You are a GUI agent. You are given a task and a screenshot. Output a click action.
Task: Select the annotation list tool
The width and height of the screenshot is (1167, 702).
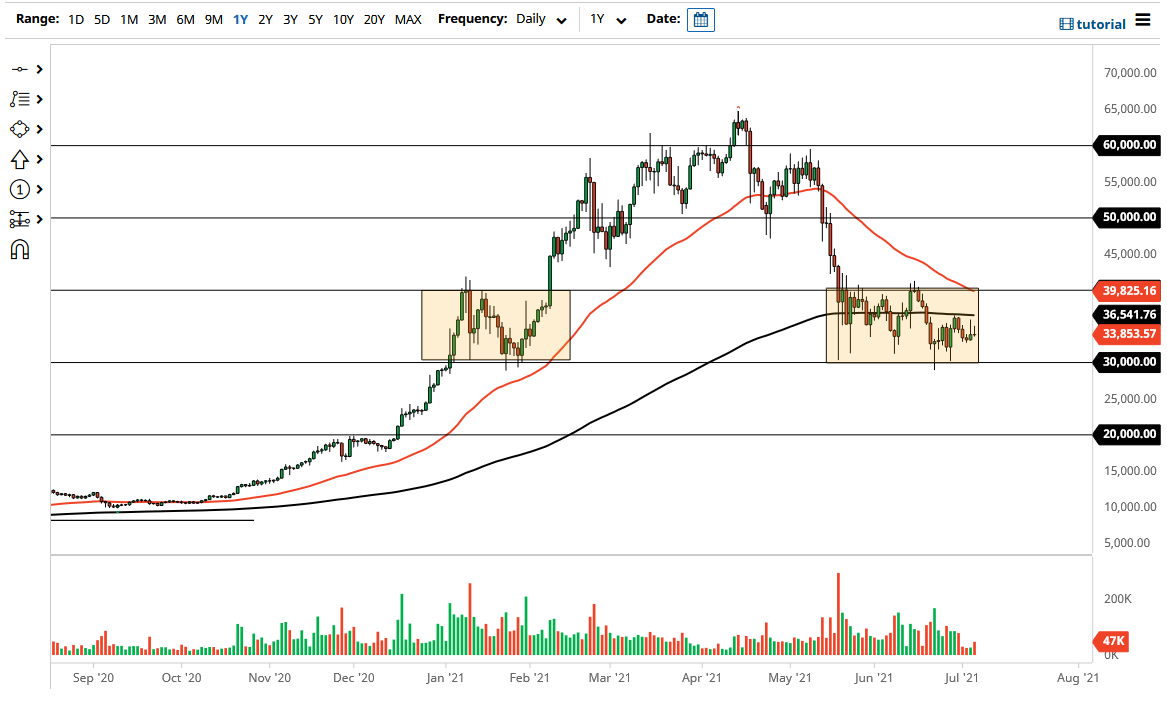click(x=20, y=99)
